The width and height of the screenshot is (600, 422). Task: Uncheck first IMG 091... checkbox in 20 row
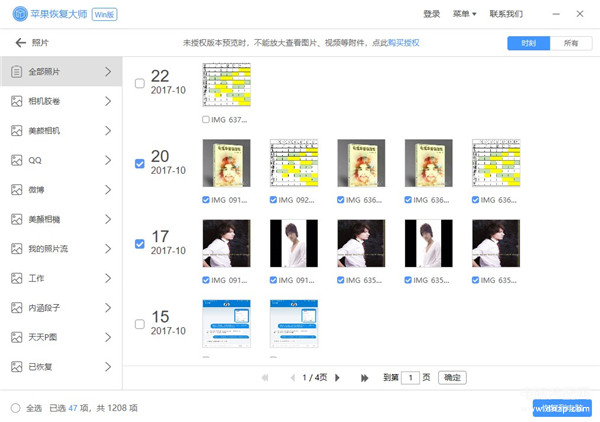(x=205, y=200)
